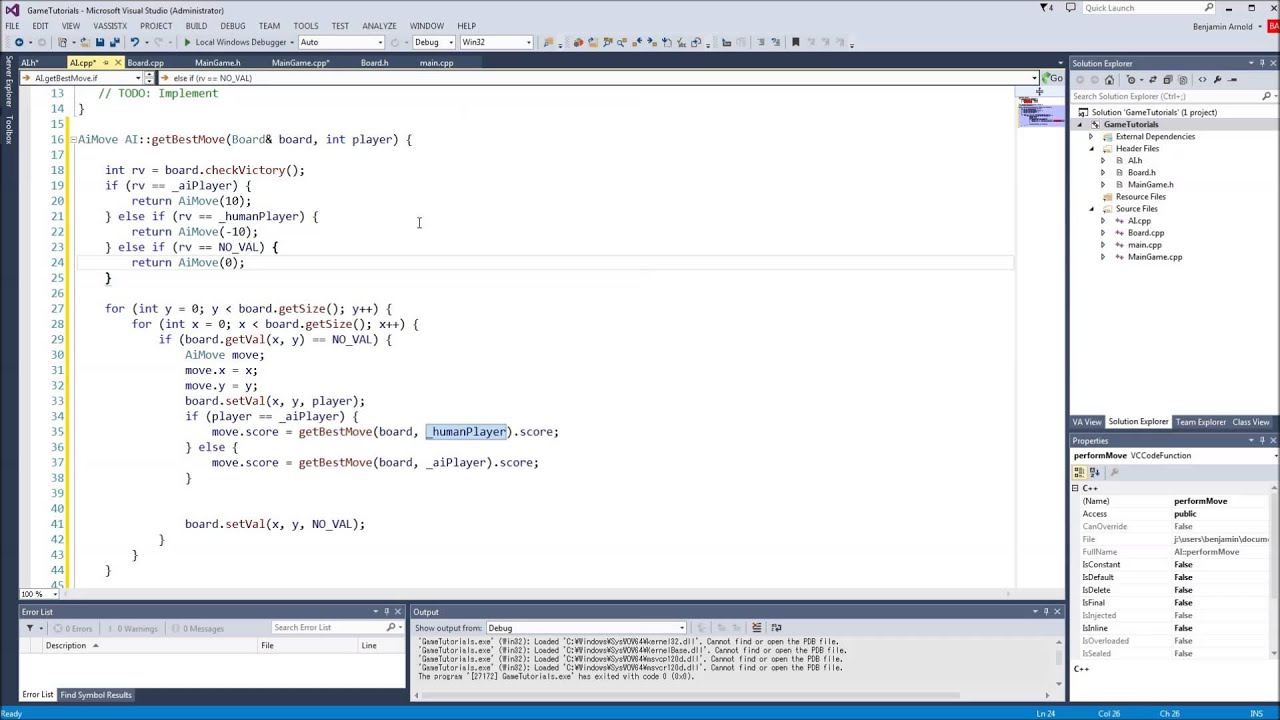
Task: Switch to the Board.cpp editor tab
Action: pos(145,63)
